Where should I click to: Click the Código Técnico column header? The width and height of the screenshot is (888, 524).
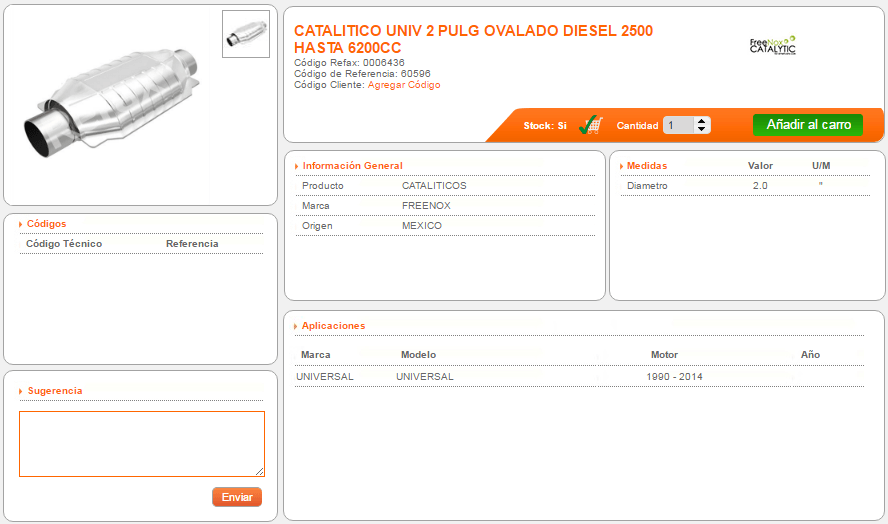(64, 244)
